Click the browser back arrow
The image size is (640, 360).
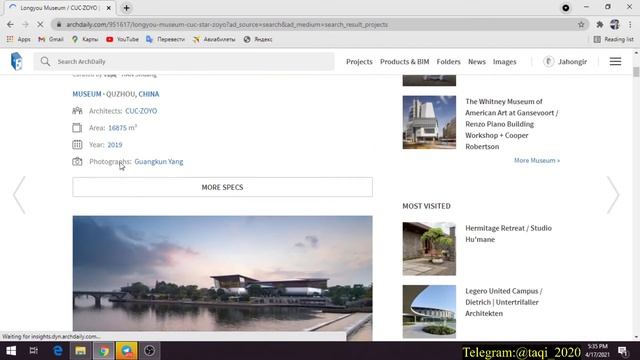(x=10, y=24)
